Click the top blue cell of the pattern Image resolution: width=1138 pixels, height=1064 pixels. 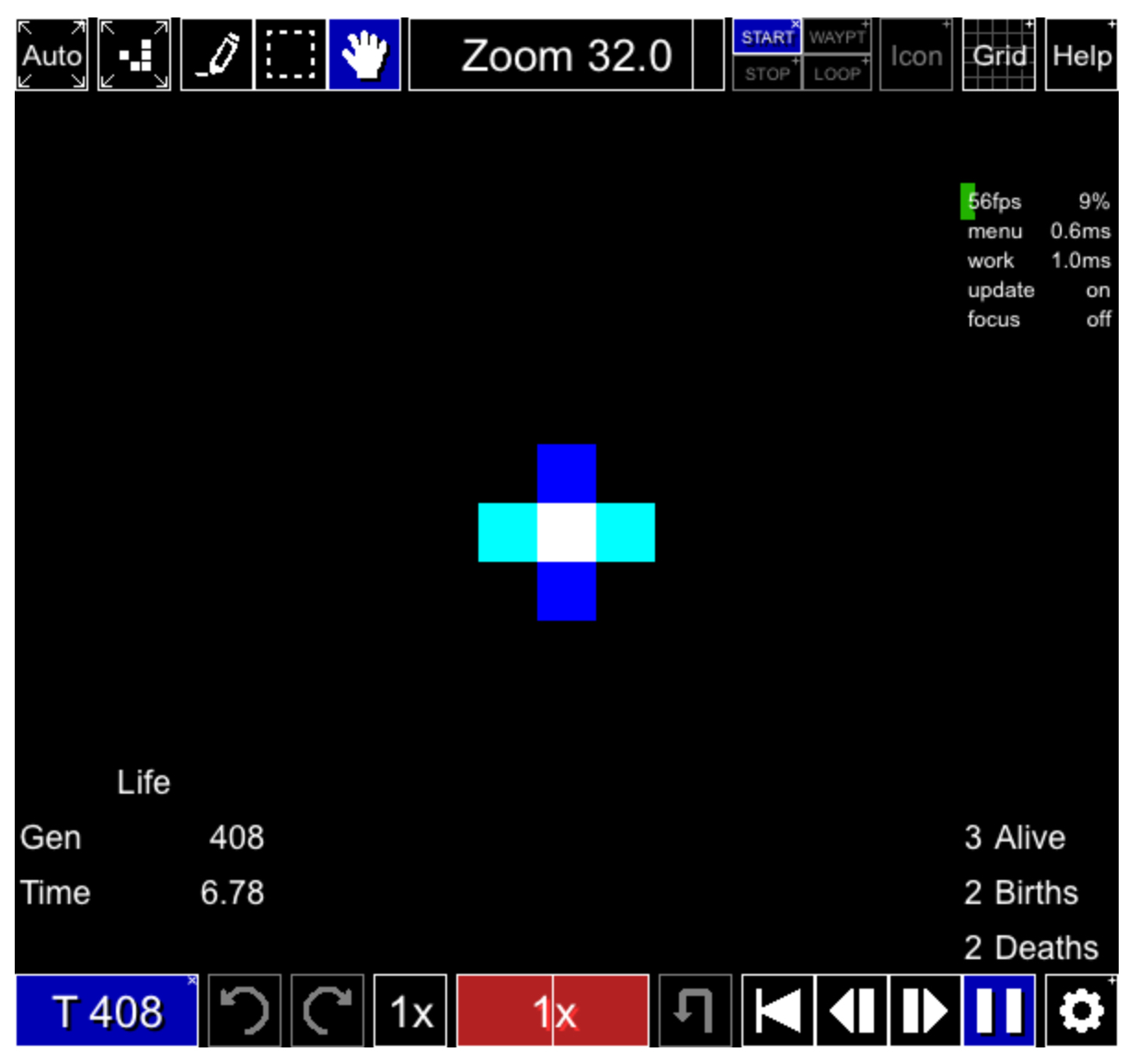[567, 474]
